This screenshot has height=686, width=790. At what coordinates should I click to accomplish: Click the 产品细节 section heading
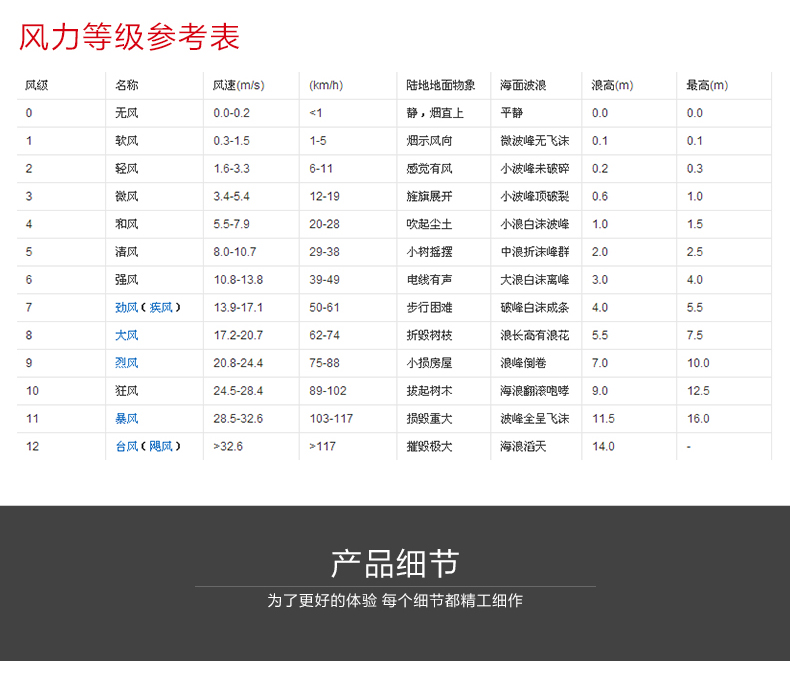[395, 564]
